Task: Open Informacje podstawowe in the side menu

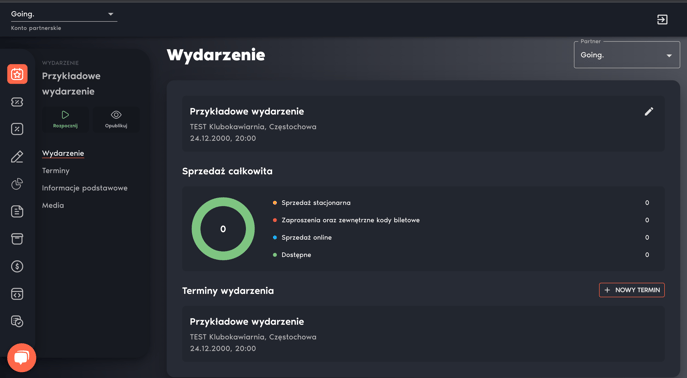Action: point(85,188)
